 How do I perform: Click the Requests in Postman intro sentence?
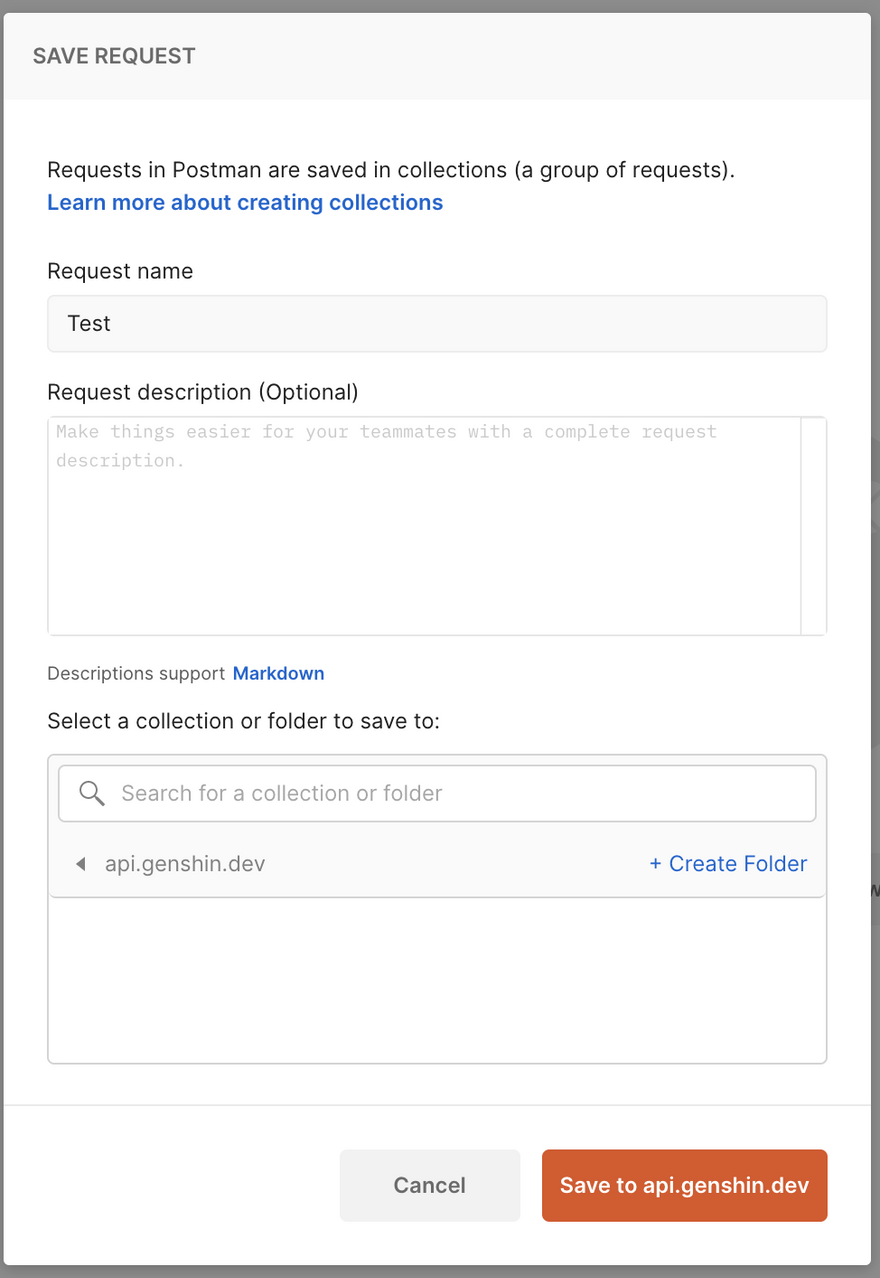coord(391,170)
